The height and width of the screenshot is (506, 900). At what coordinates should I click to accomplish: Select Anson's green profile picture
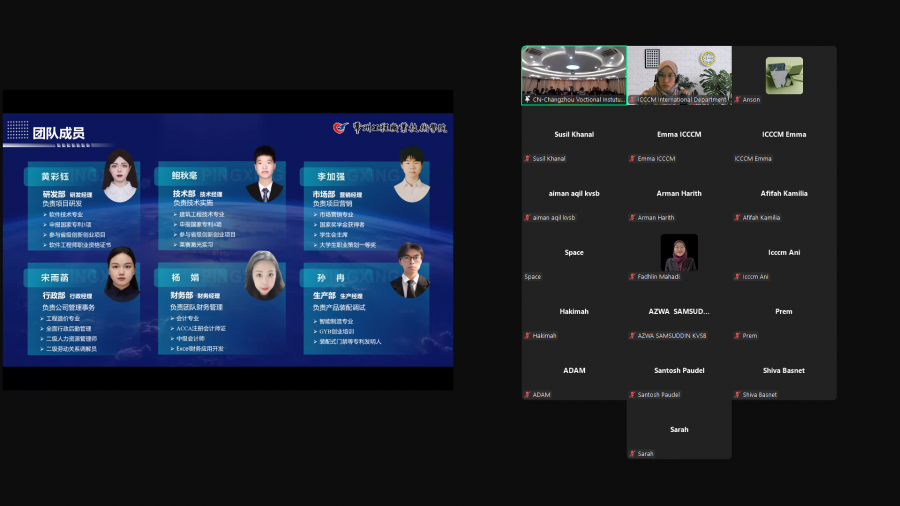click(784, 75)
